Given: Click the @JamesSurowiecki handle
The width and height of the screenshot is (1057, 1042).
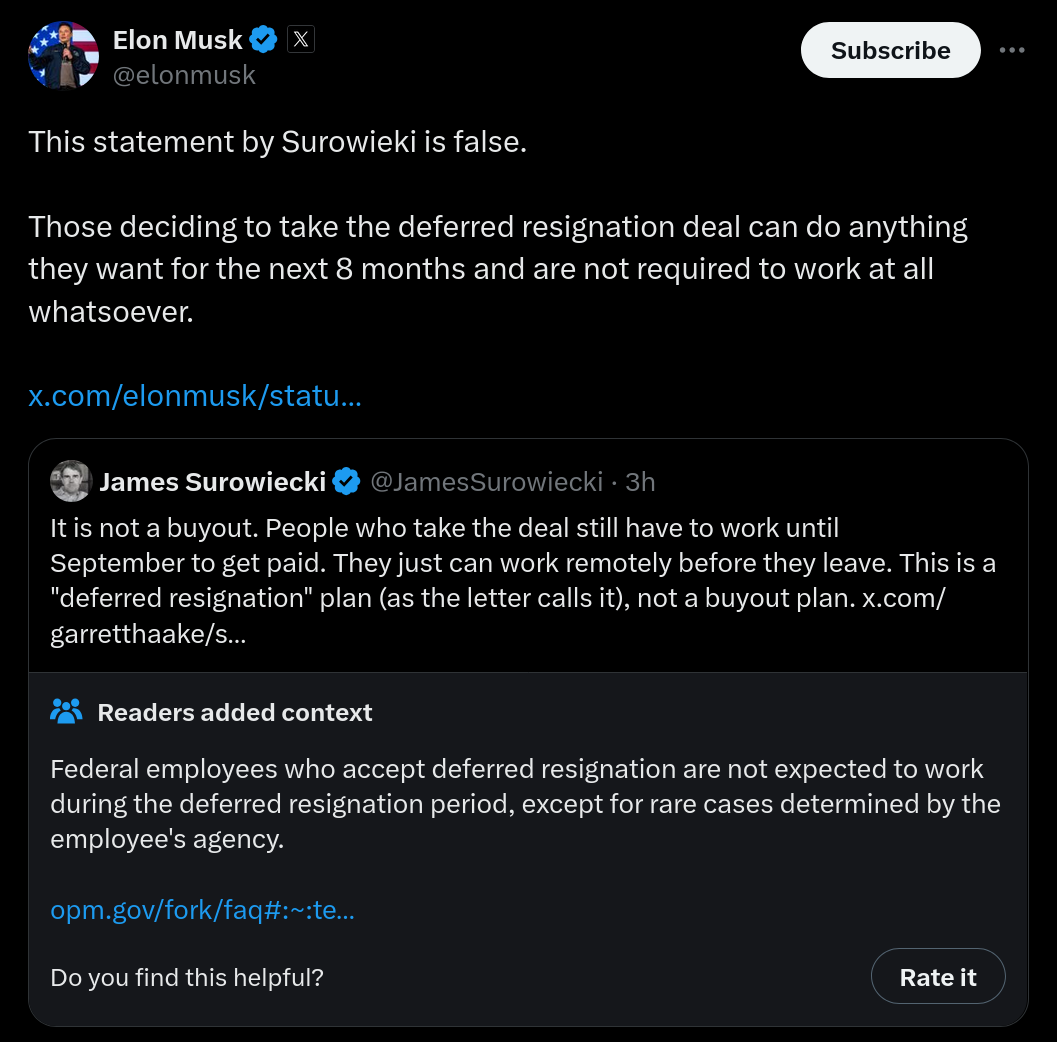Looking at the screenshot, I should click(487, 482).
